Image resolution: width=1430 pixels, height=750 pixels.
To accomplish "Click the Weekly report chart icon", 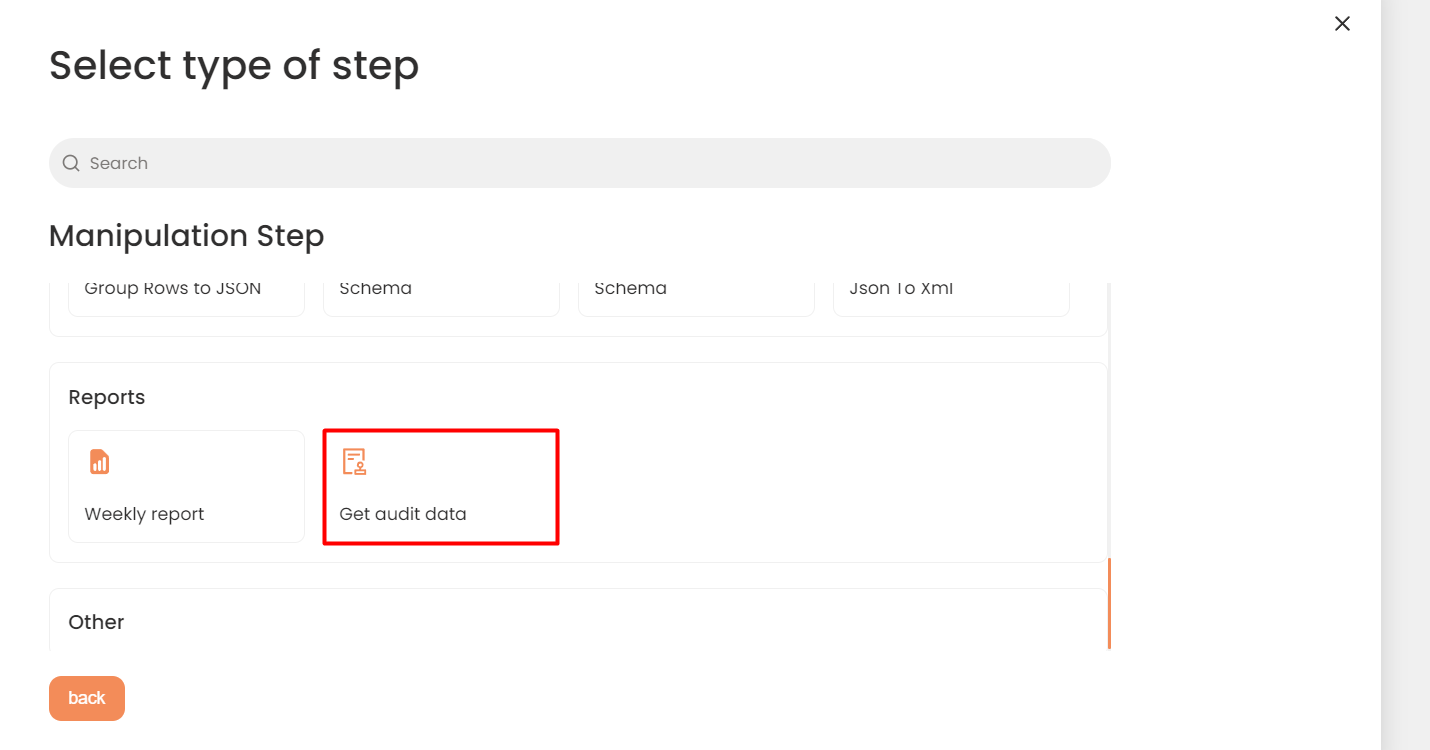I will tap(99, 461).
